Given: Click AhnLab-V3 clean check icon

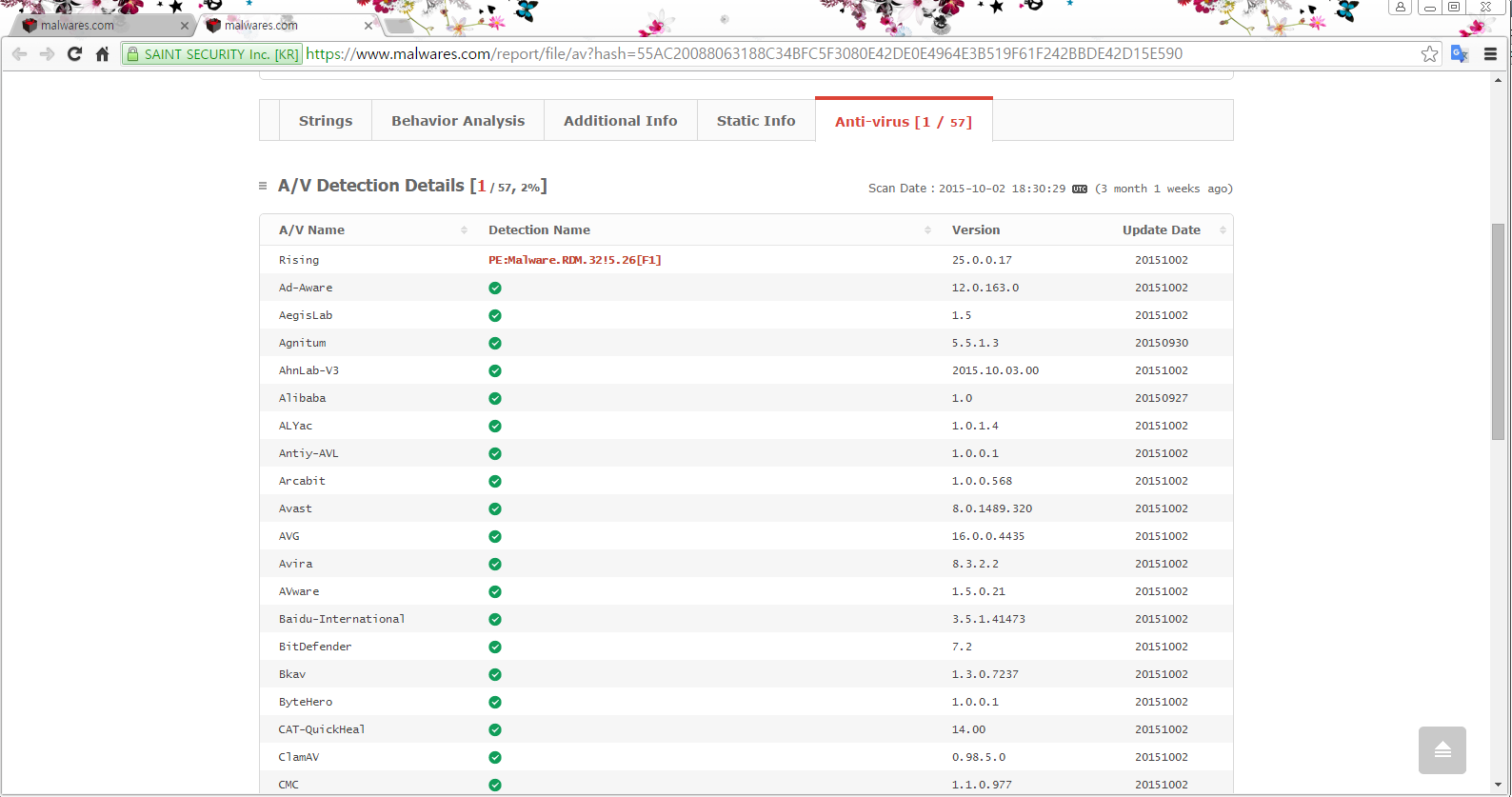Looking at the screenshot, I should tap(495, 370).
